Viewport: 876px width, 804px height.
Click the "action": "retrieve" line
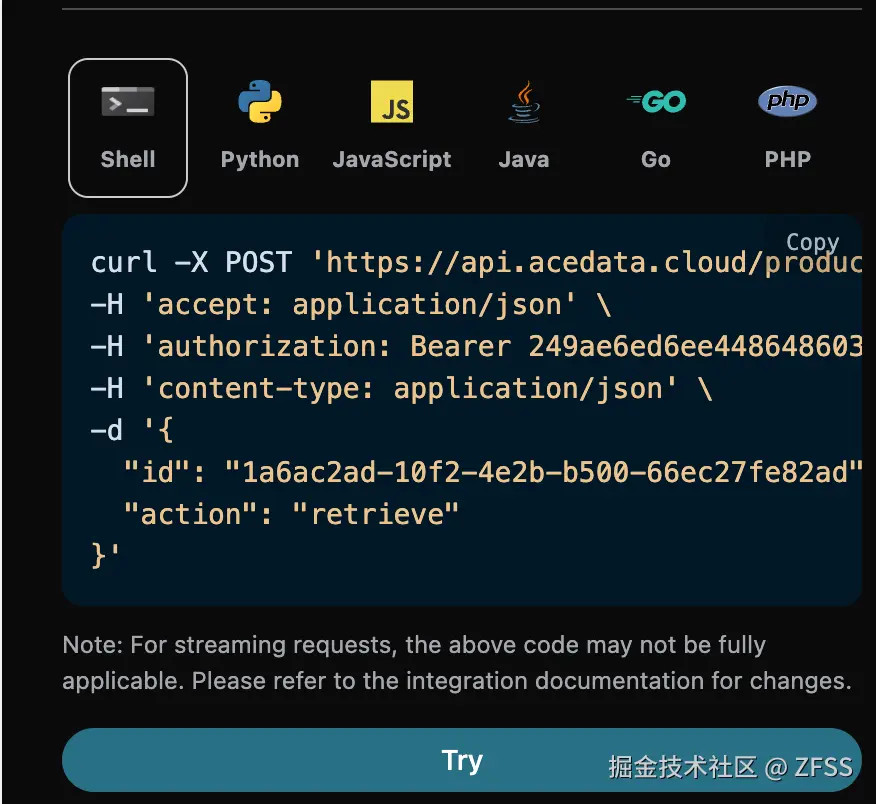(x=291, y=514)
